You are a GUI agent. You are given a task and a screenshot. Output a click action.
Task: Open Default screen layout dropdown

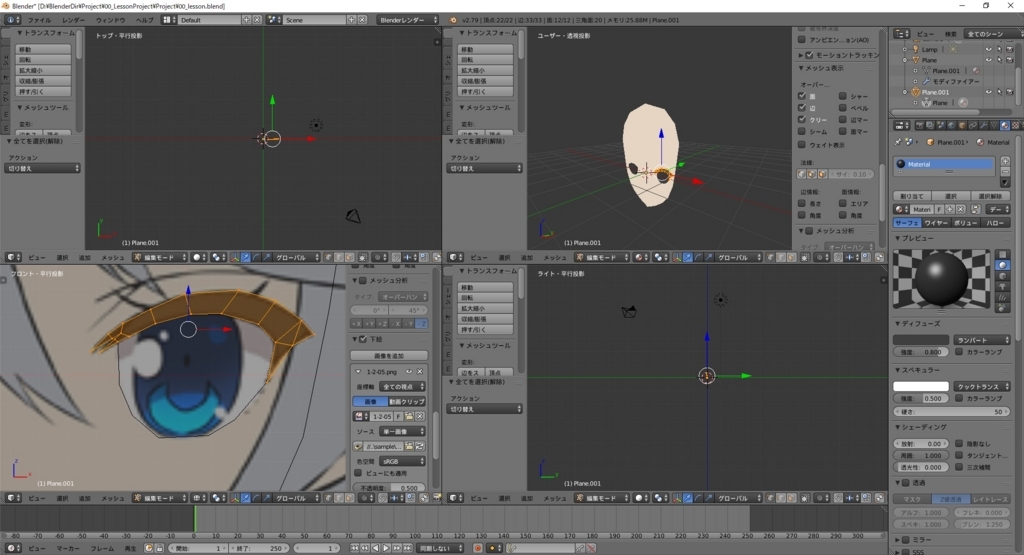pos(168,20)
